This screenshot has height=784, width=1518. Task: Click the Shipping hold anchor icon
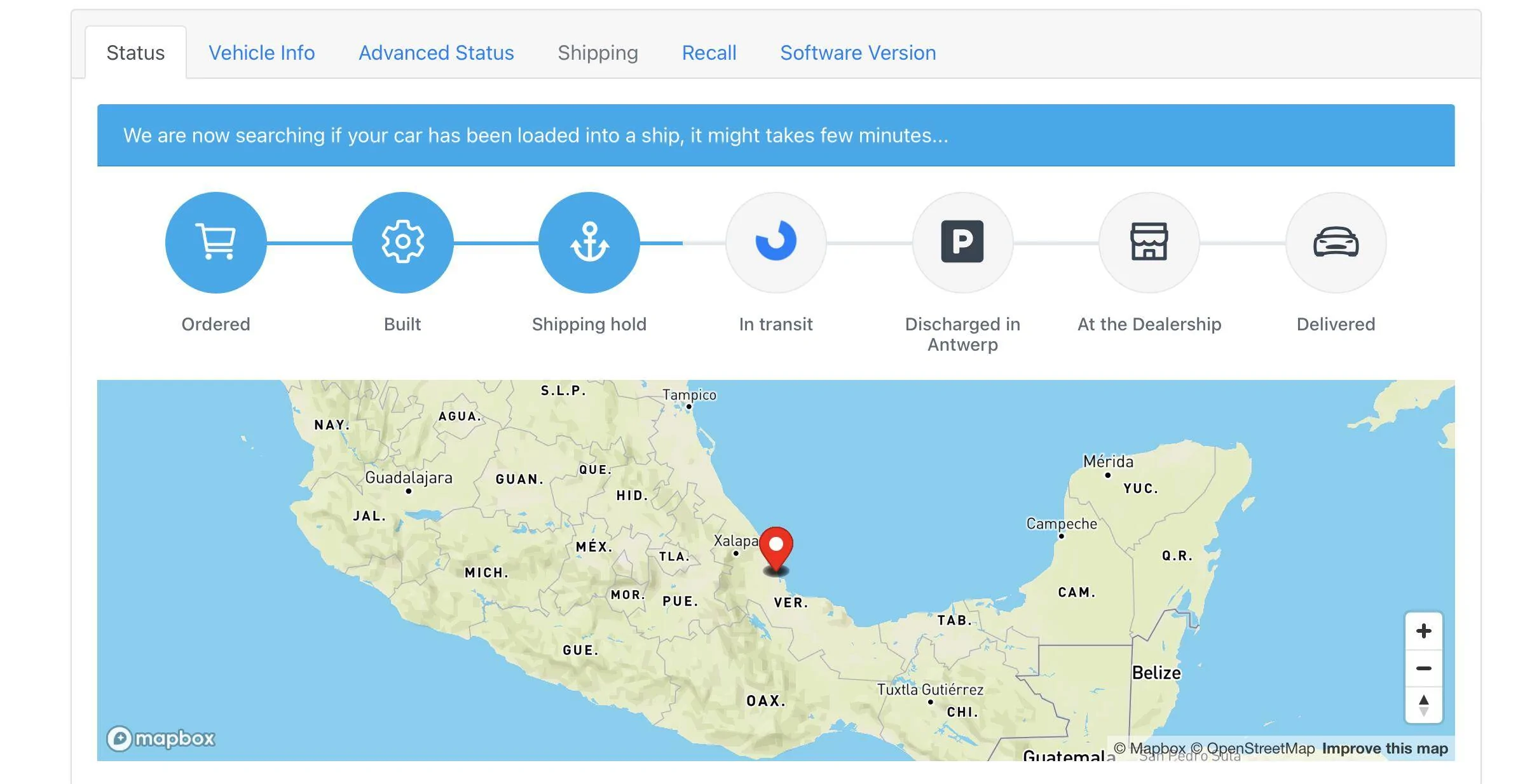click(x=589, y=242)
